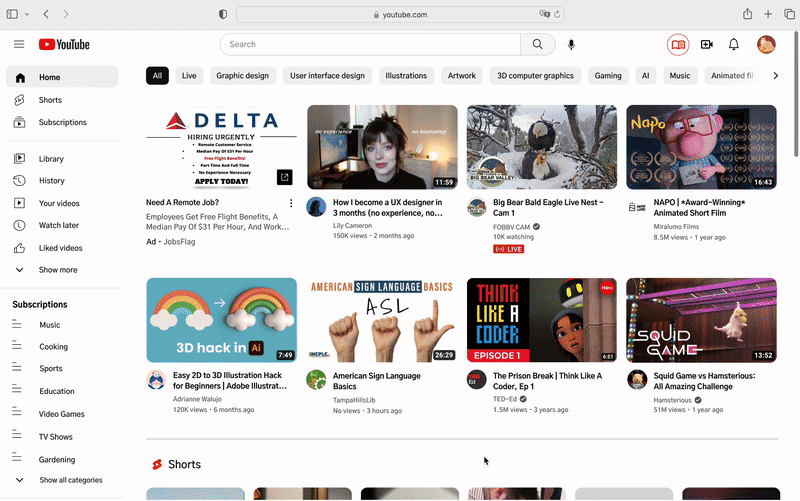
Task: Click the FOBBV CAM channel avatar
Action: click(x=477, y=207)
